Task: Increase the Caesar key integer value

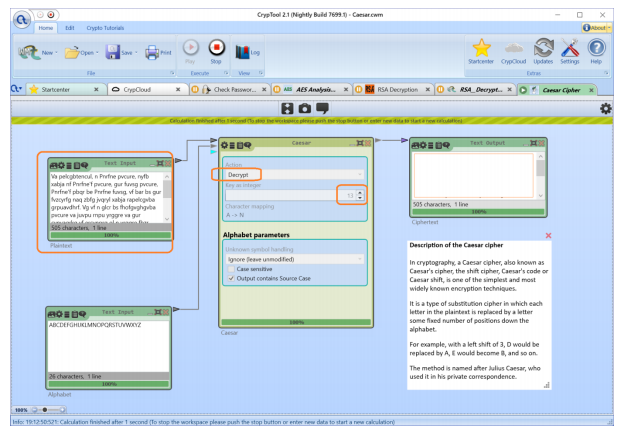Action: 360,193
